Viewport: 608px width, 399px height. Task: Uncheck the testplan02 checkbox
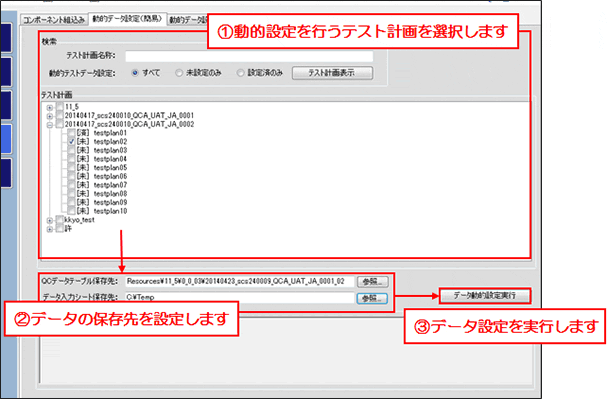[x=71, y=142]
